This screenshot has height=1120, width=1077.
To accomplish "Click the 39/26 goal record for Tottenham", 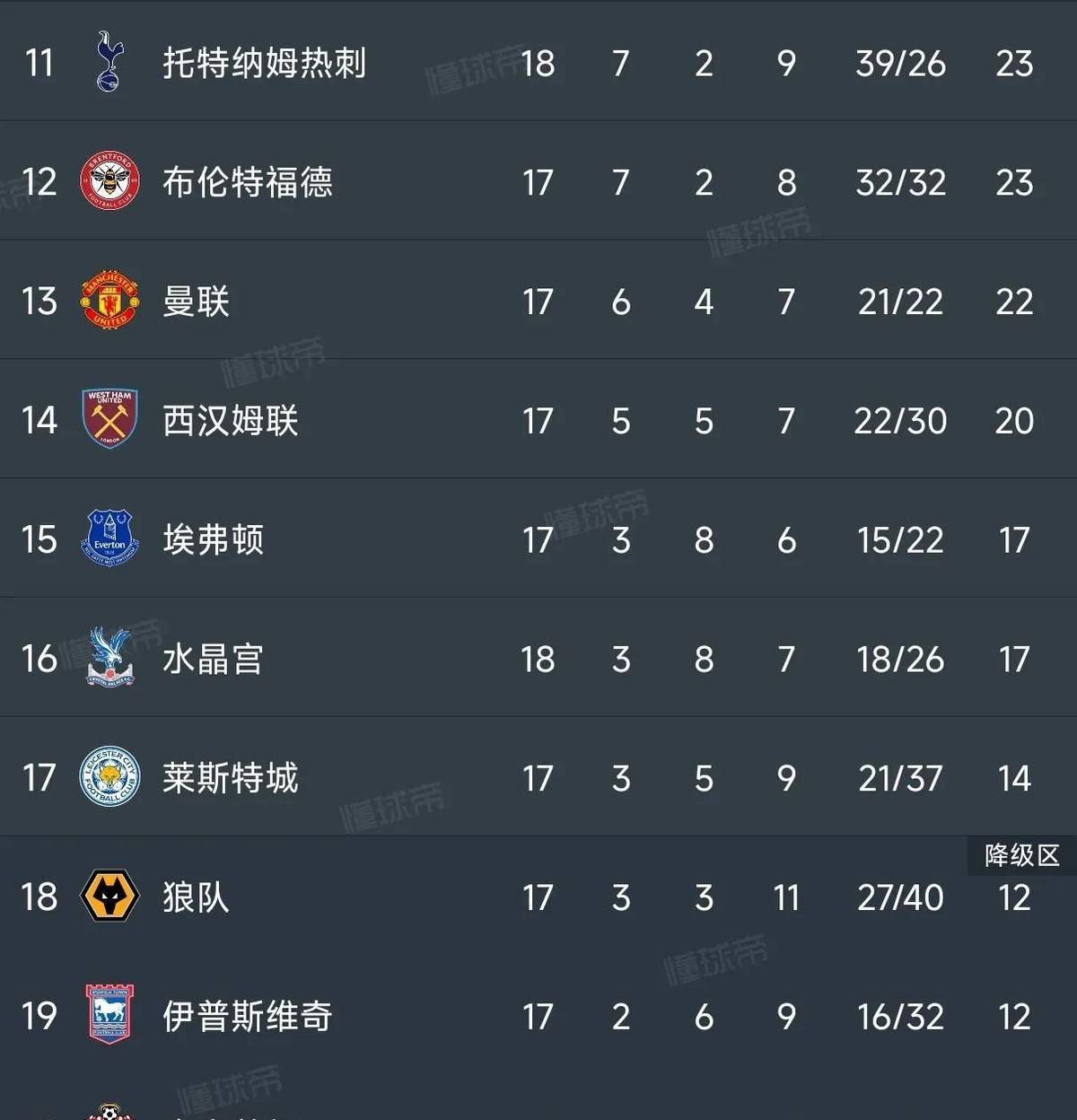I will [x=900, y=62].
